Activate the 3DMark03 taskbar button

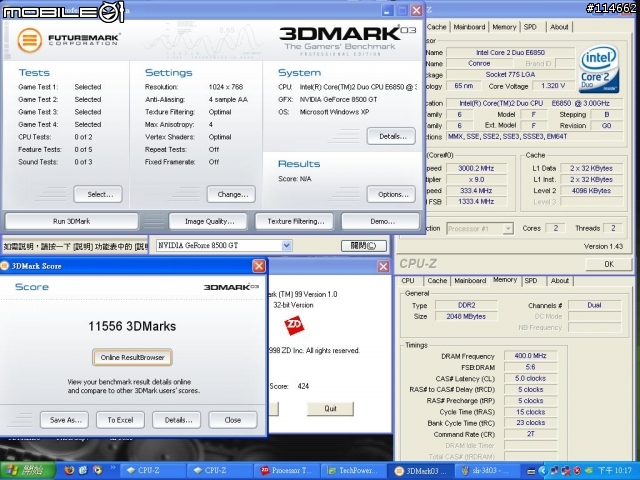click(x=420, y=471)
